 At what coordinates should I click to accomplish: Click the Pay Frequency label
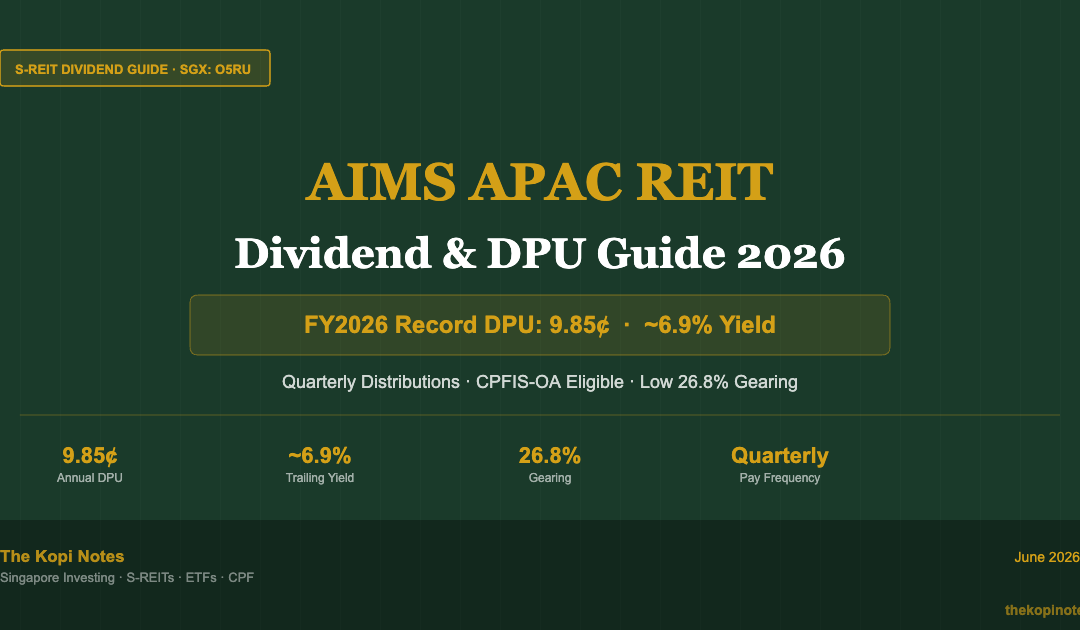click(x=780, y=478)
